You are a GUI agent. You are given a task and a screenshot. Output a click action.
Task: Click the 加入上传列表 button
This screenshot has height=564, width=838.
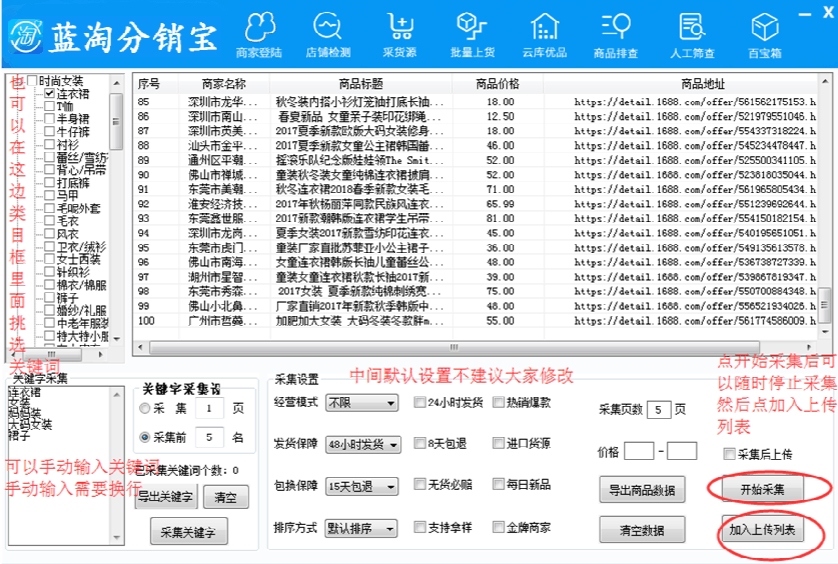point(763,529)
